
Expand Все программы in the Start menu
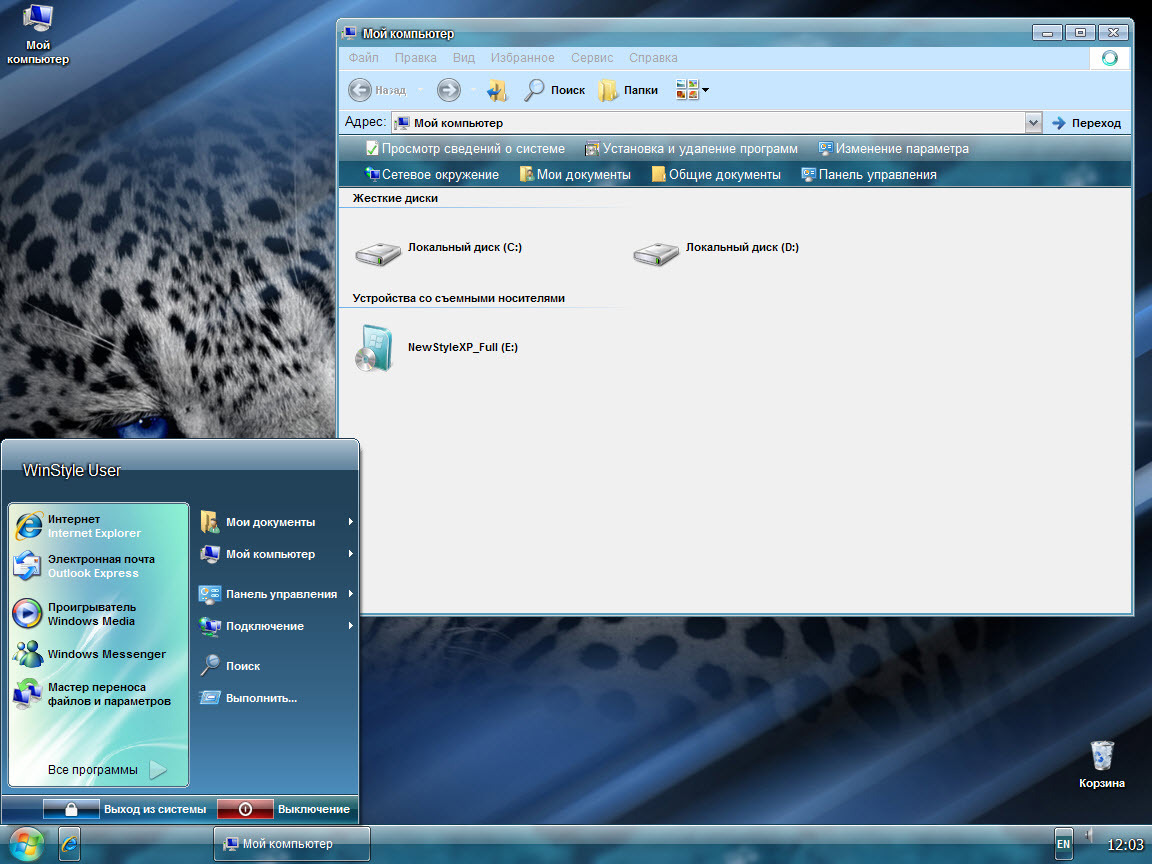click(x=107, y=769)
